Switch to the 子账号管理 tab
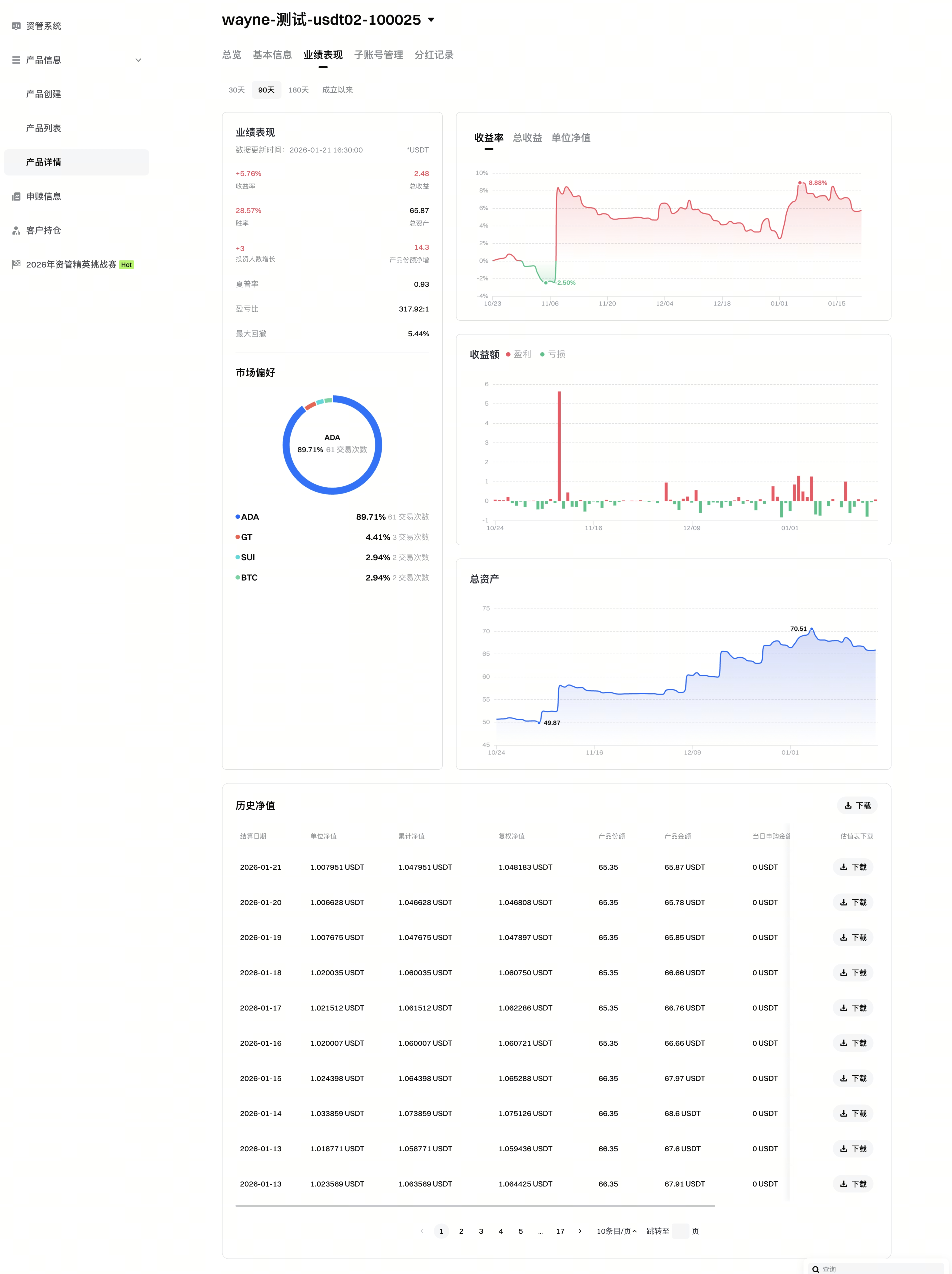 coord(378,55)
